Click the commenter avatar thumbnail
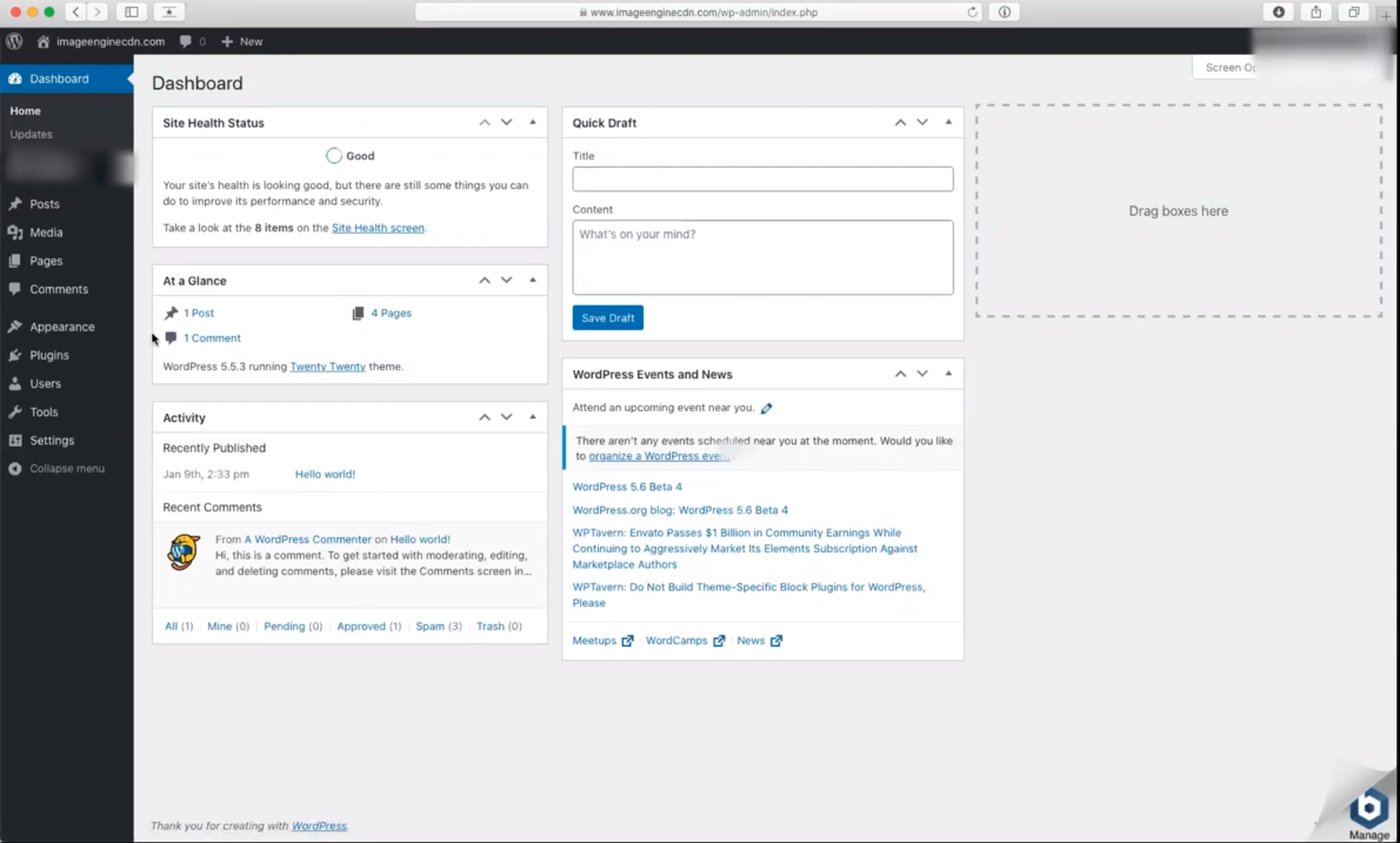1400x843 pixels. 184,552
